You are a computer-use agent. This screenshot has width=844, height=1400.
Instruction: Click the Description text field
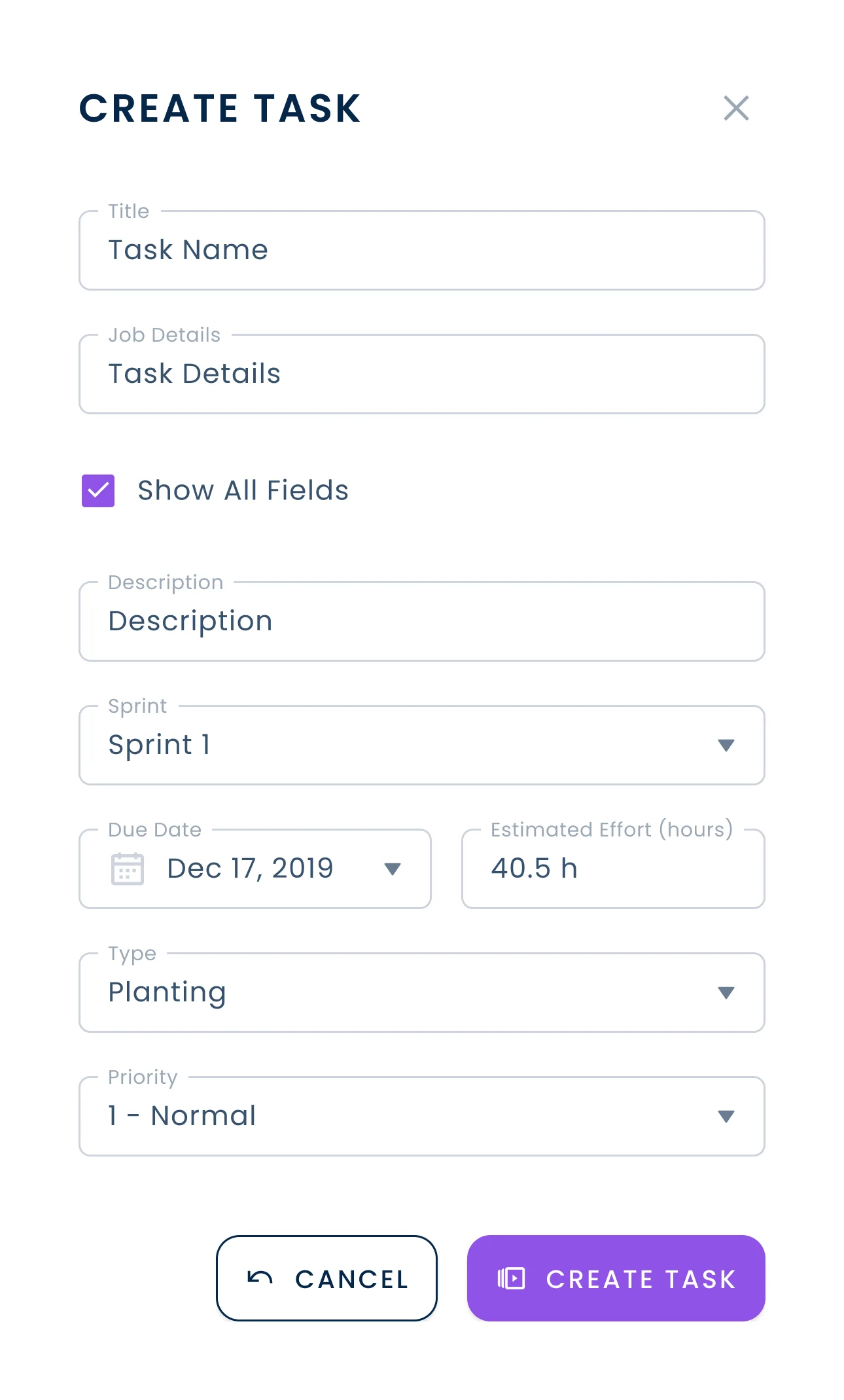pyautogui.click(x=421, y=621)
